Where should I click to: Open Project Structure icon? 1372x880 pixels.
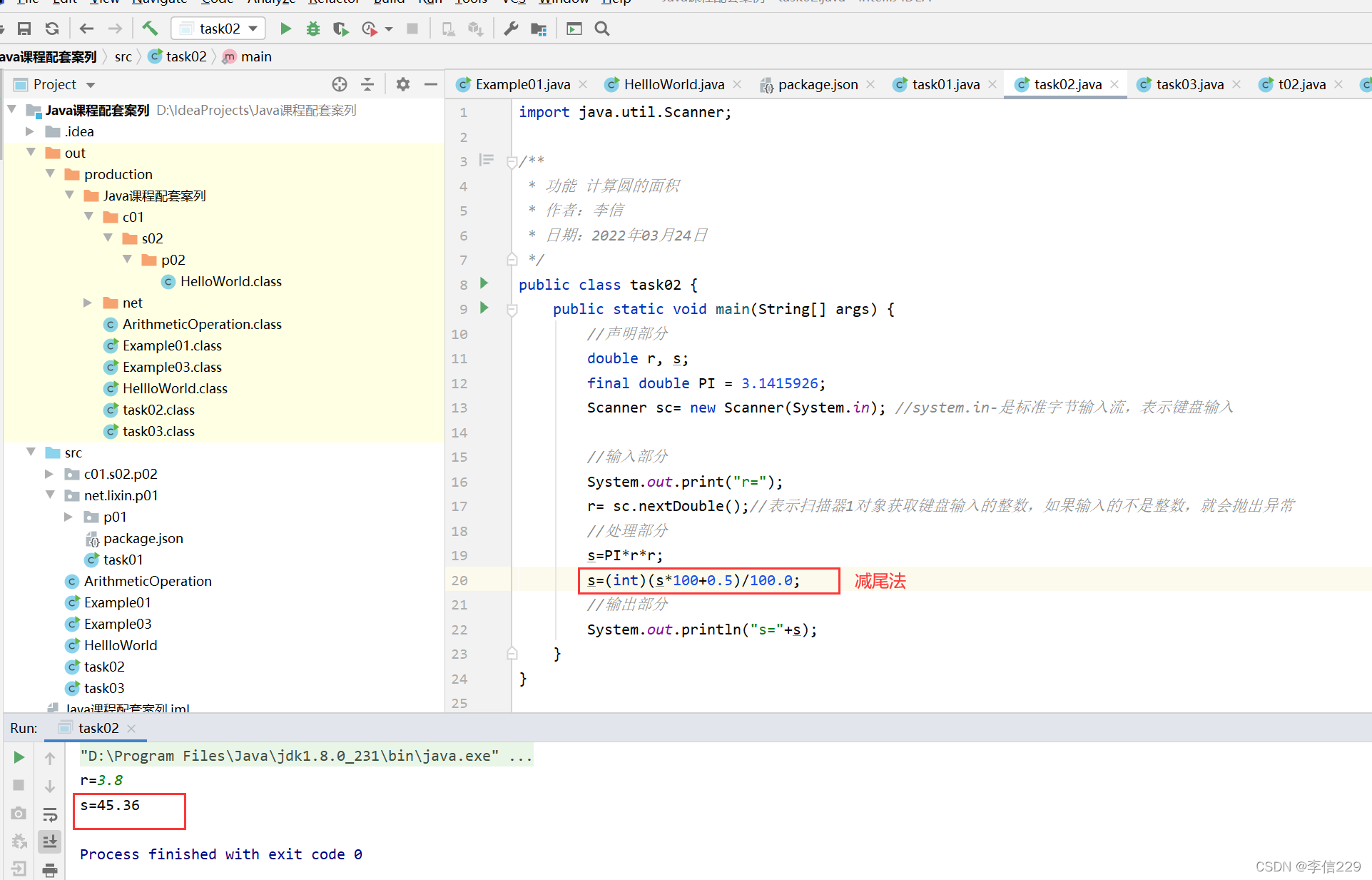[539, 29]
